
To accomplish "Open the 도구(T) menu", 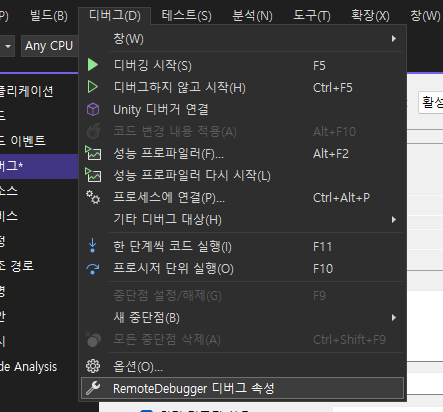I will [x=312, y=16].
